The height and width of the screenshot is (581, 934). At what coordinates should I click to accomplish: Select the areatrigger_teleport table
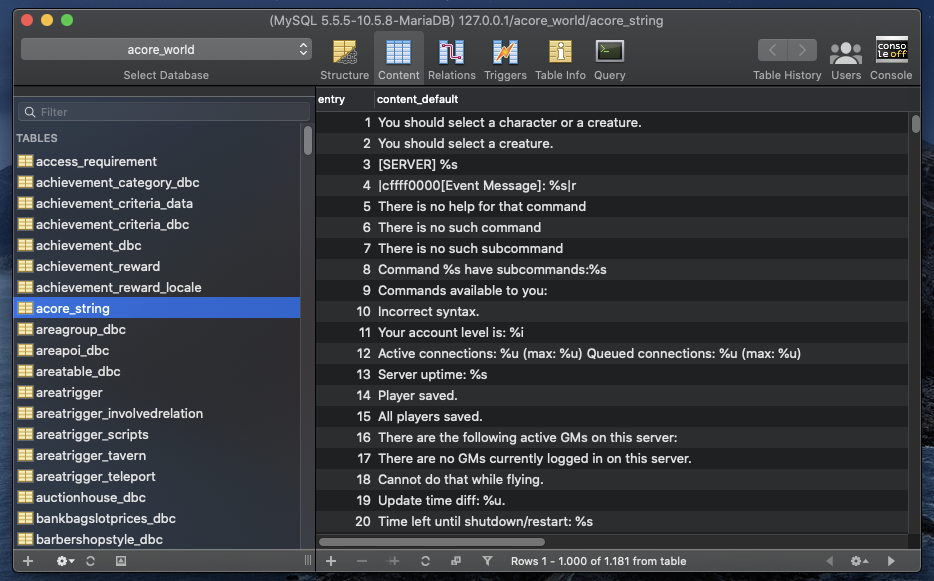(96, 476)
